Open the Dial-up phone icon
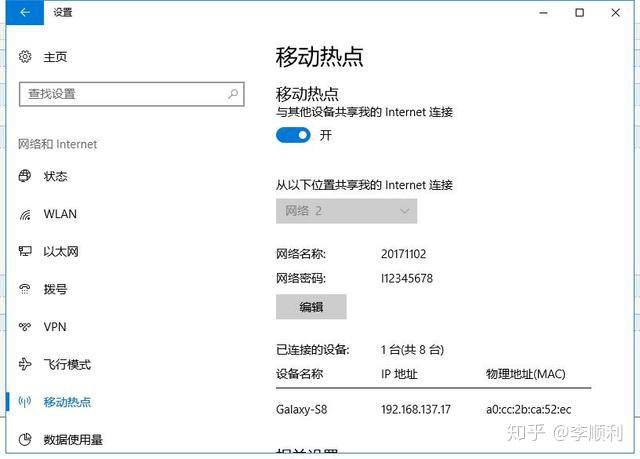640x459 pixels. point(25,289)
